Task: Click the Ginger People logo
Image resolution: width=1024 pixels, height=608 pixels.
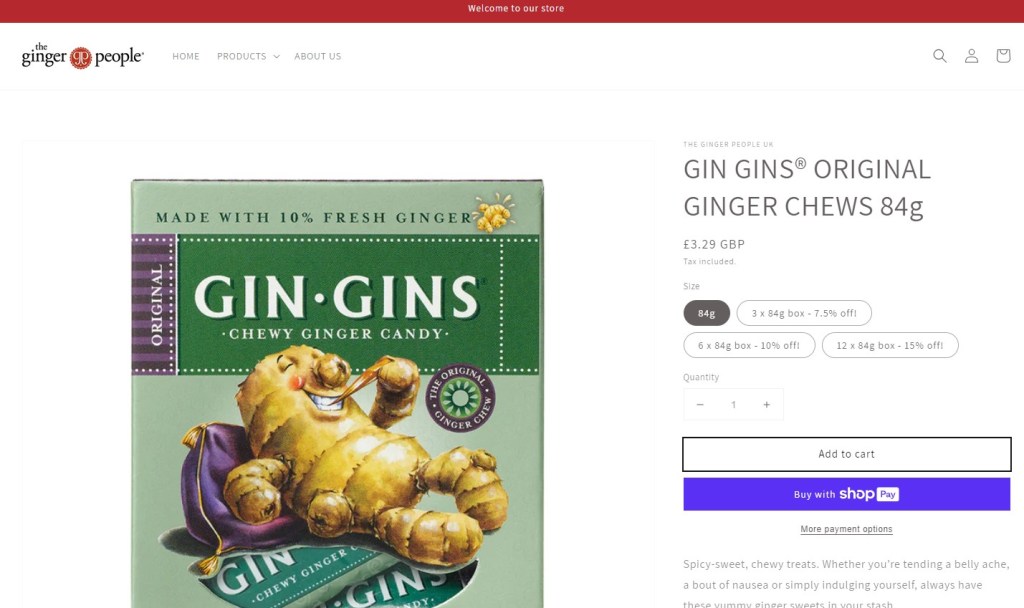Action: tap(82, 56)
